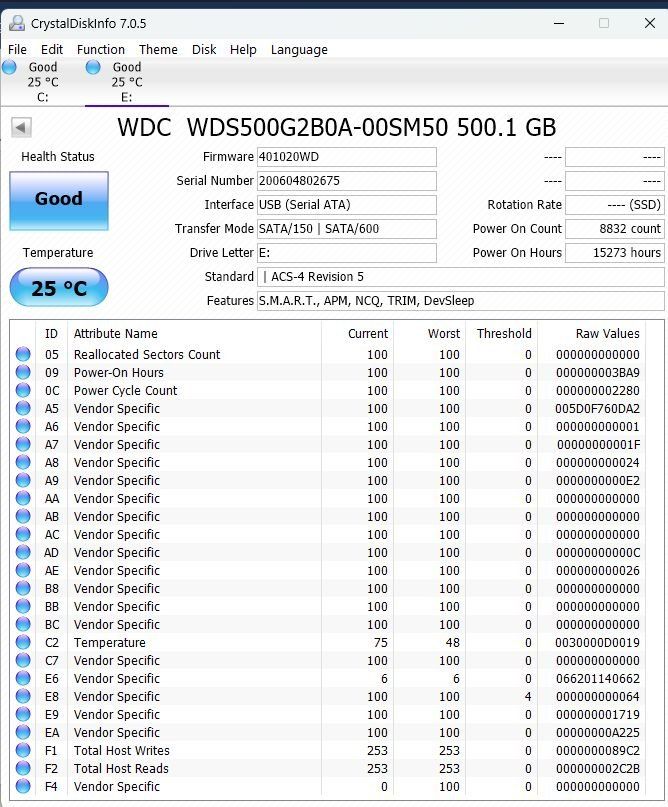
Task: Click the Good health status button
Action: click(x=59, y=201)
